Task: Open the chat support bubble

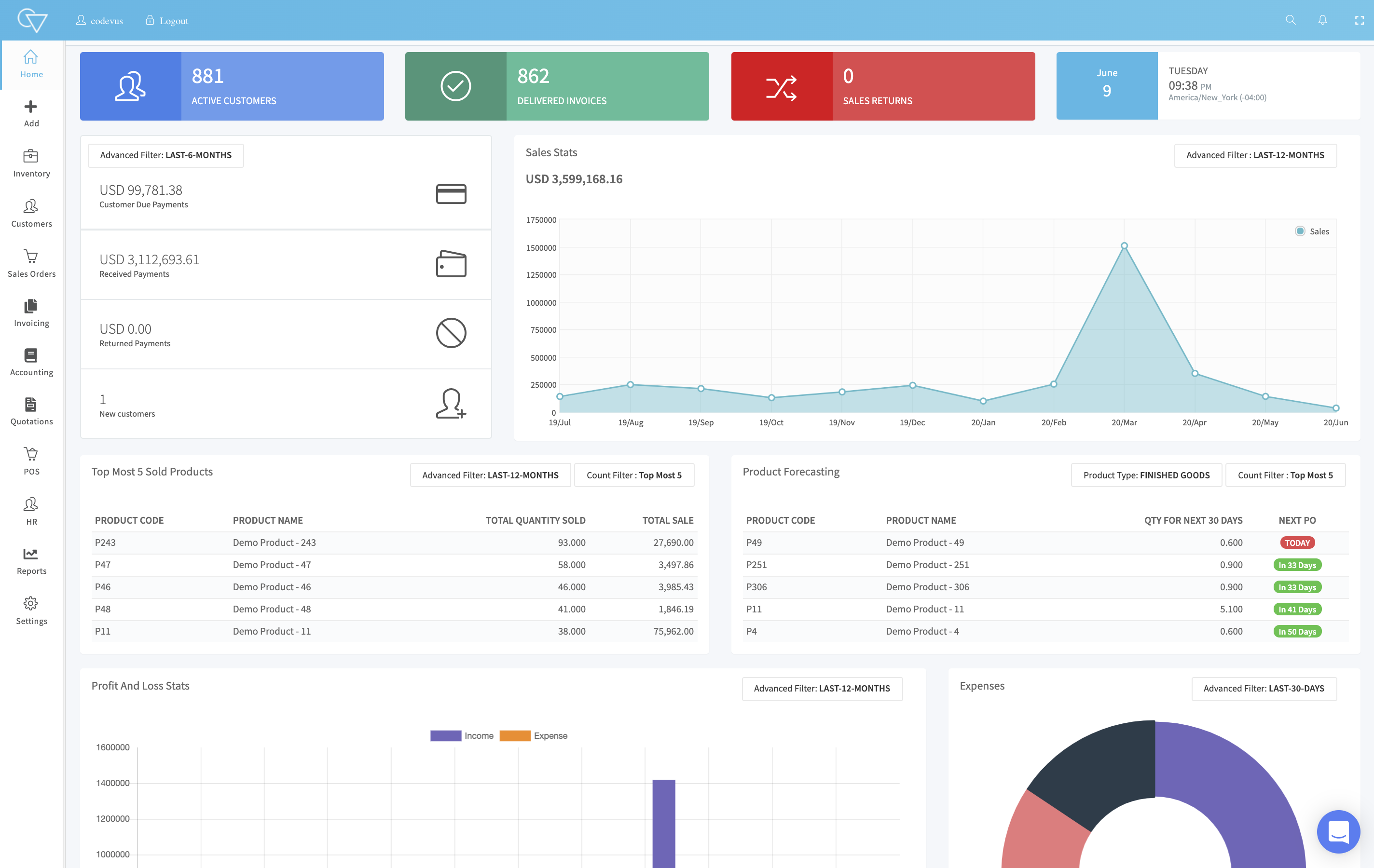Action: coord(1338,831)
